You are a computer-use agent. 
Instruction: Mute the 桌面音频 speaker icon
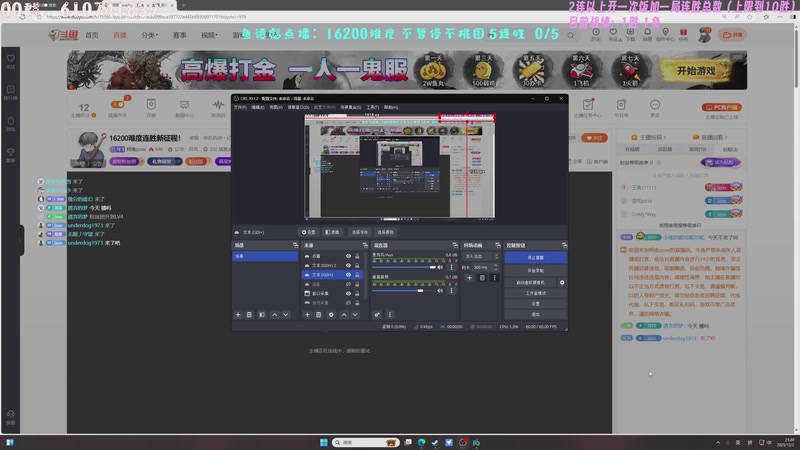coord(440,291)
